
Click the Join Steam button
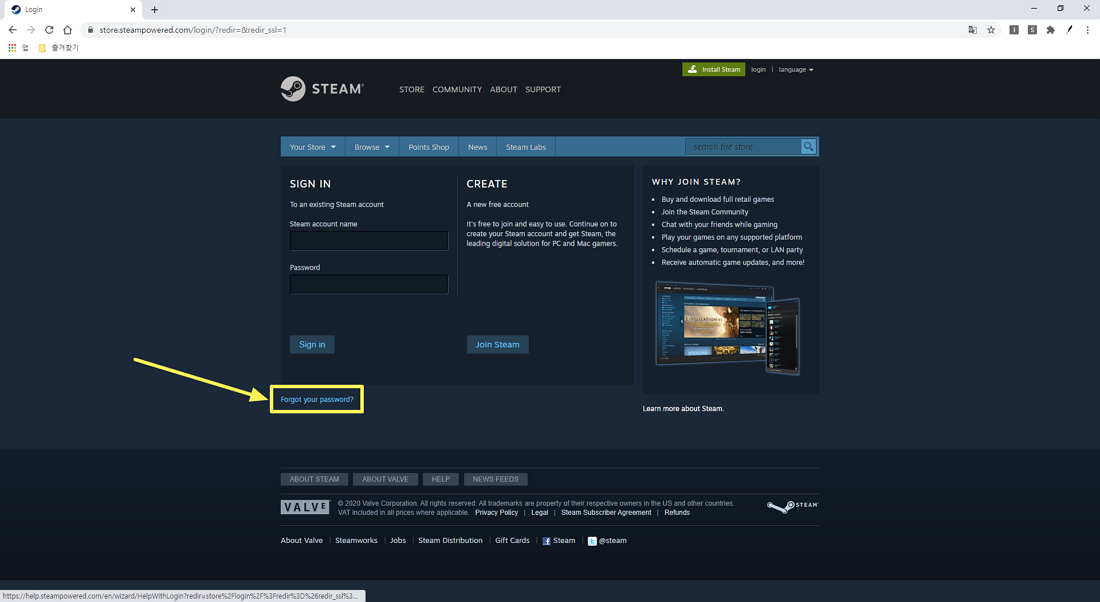(497, 345)
